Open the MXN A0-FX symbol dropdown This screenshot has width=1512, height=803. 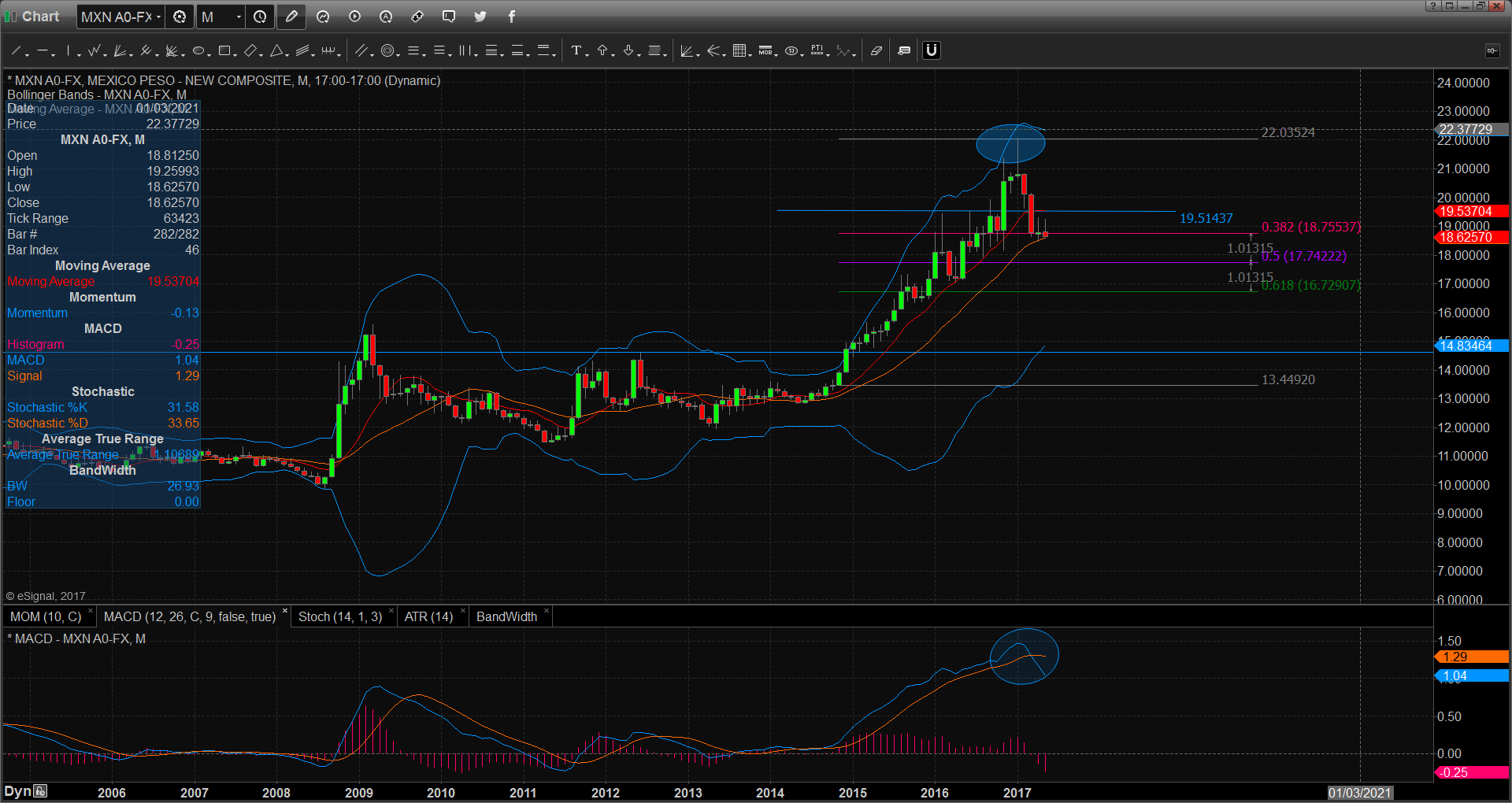pyautogui.click(x=159, y=17)
